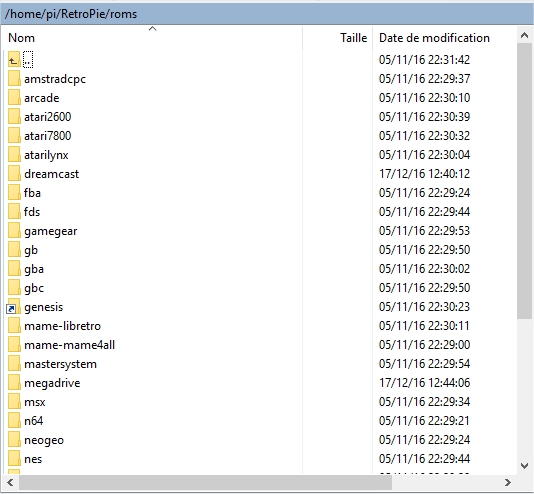Click the fds folder icon

click(x=14, y=212)
